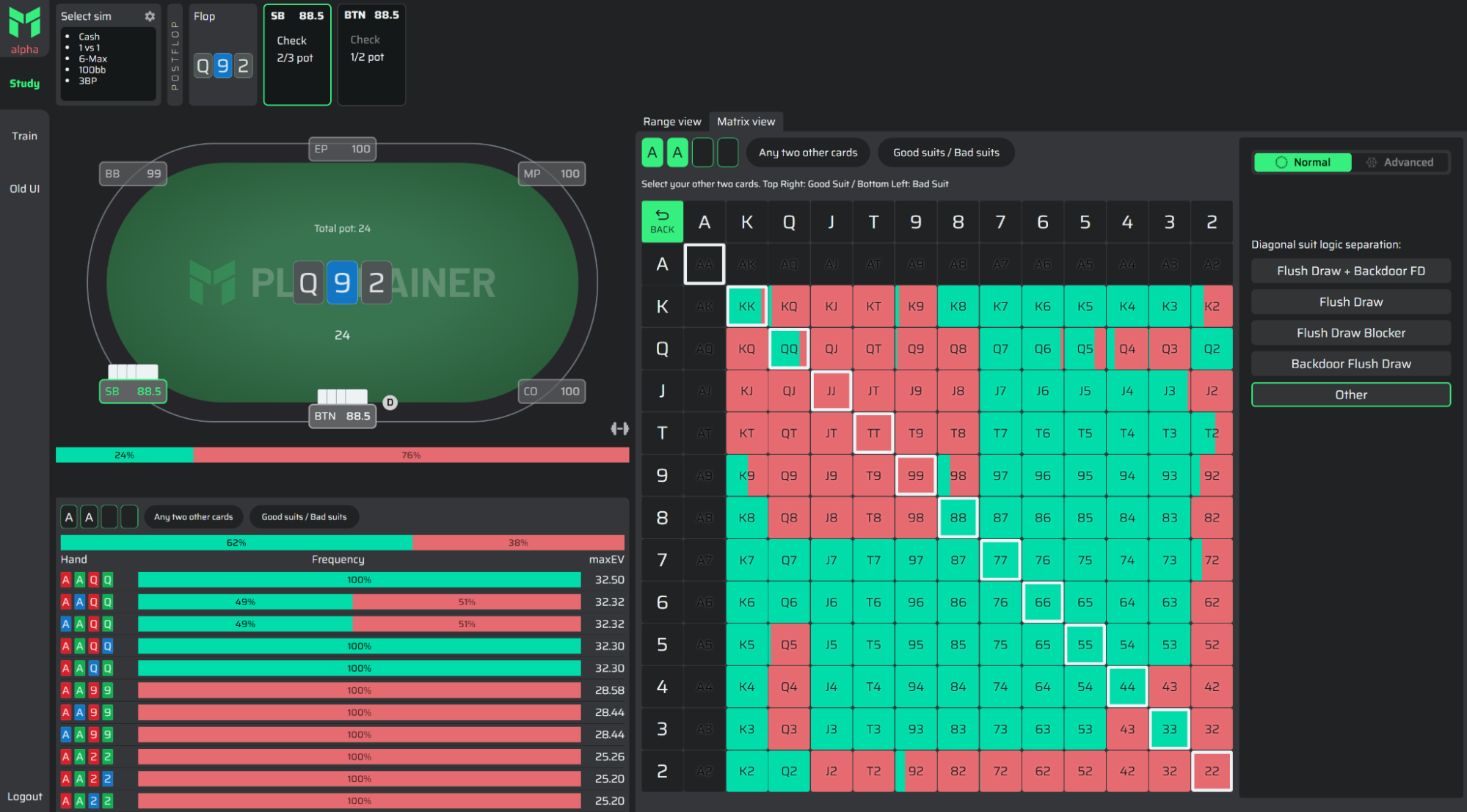Click the K2 cell in row K

1212,306
